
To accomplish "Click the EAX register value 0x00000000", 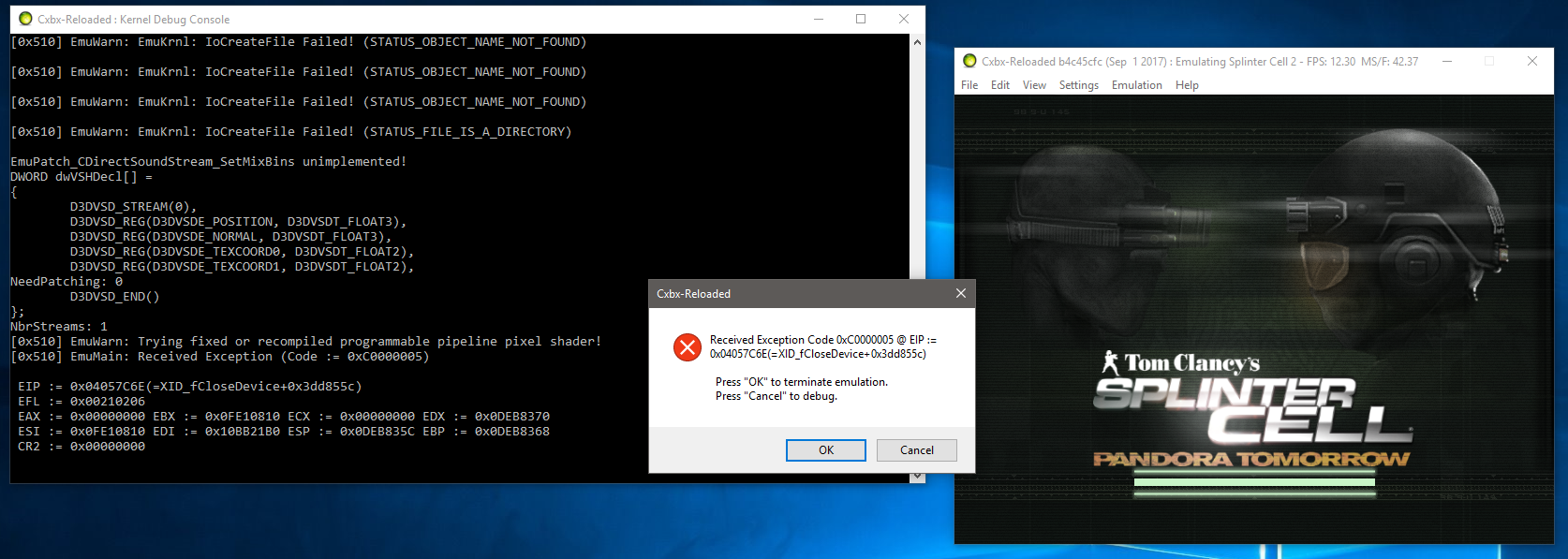I will tap(107, 417).
